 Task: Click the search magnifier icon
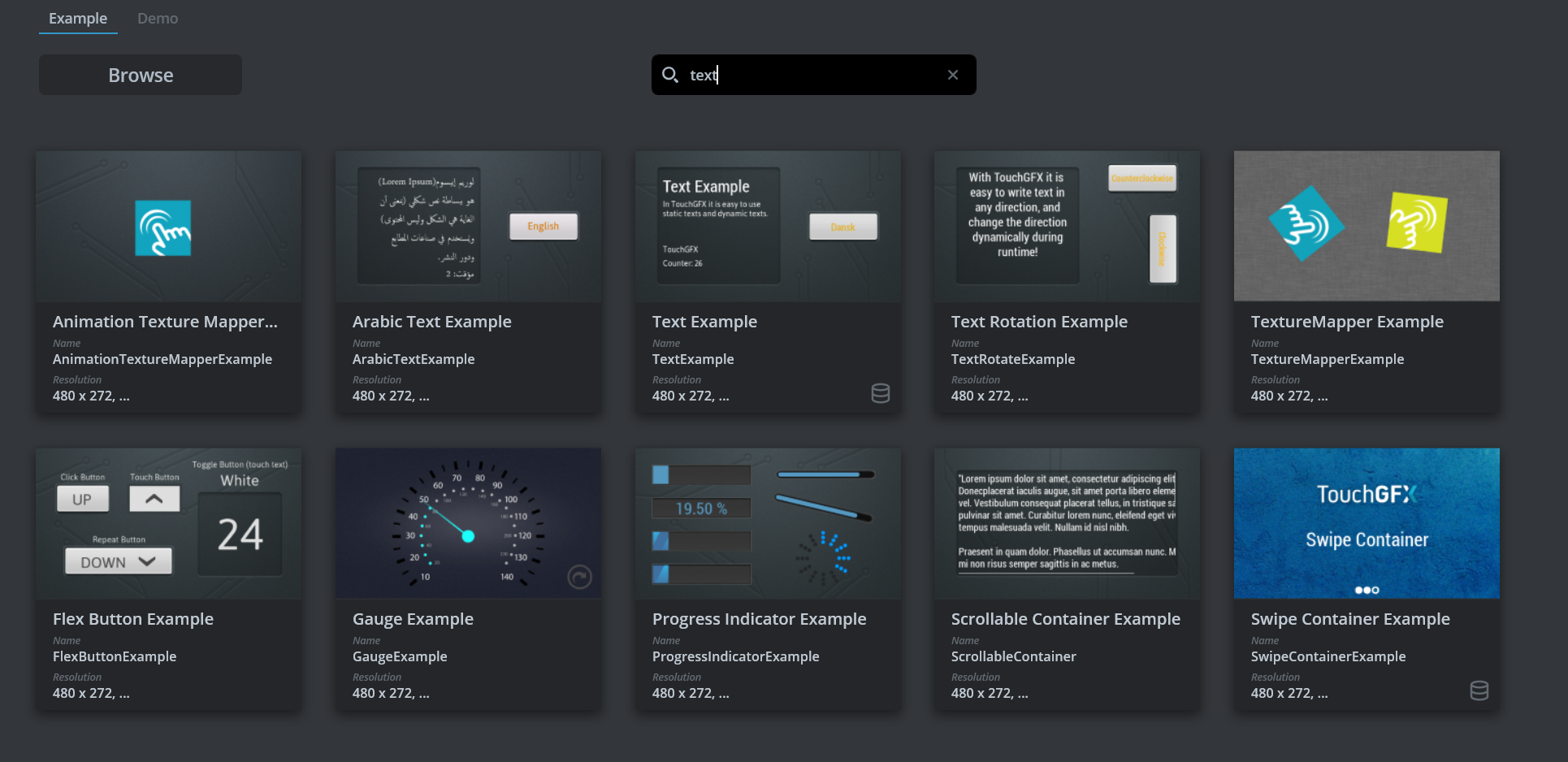coord(669,75)
